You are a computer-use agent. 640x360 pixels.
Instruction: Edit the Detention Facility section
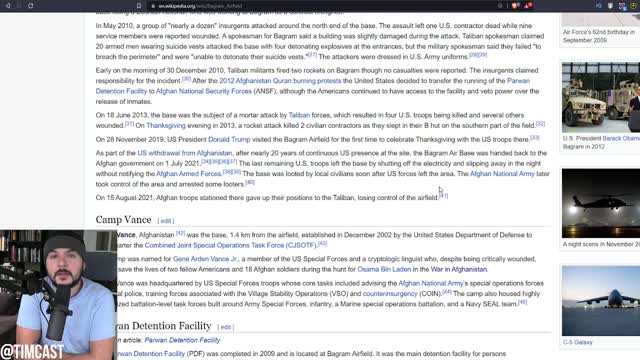click(225, 327)
